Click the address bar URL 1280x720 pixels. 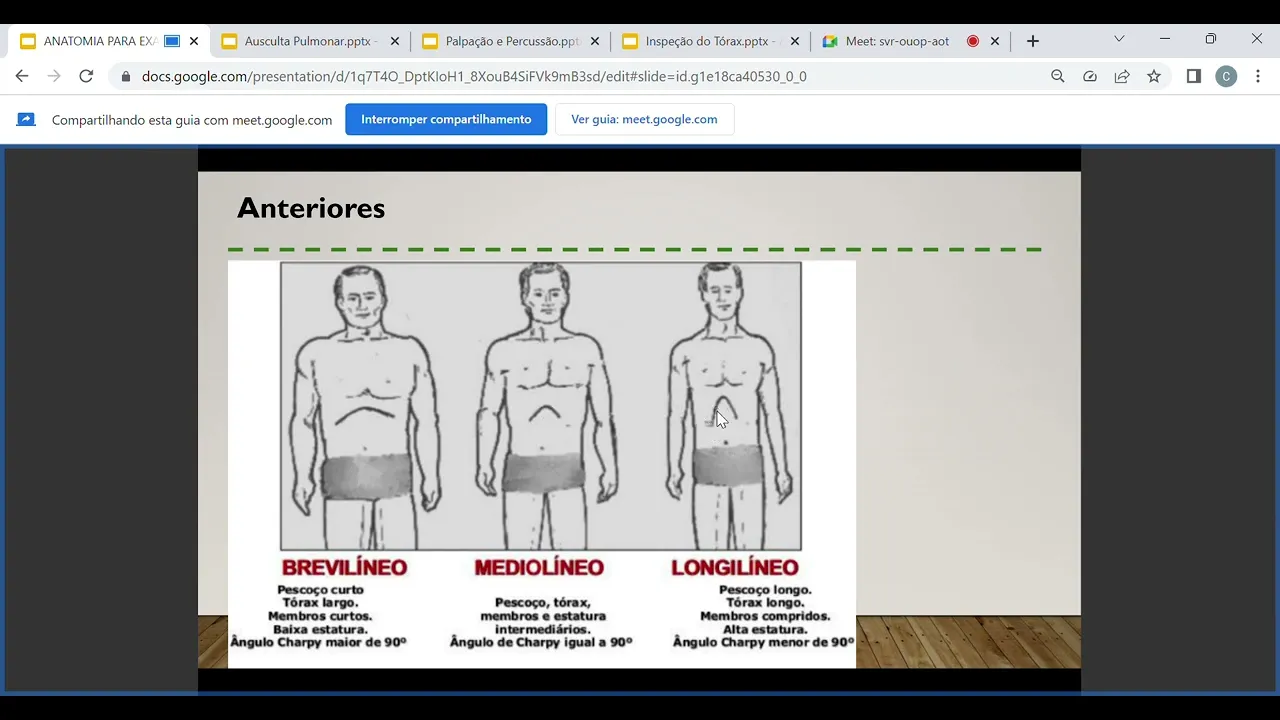tap(474, 76)
